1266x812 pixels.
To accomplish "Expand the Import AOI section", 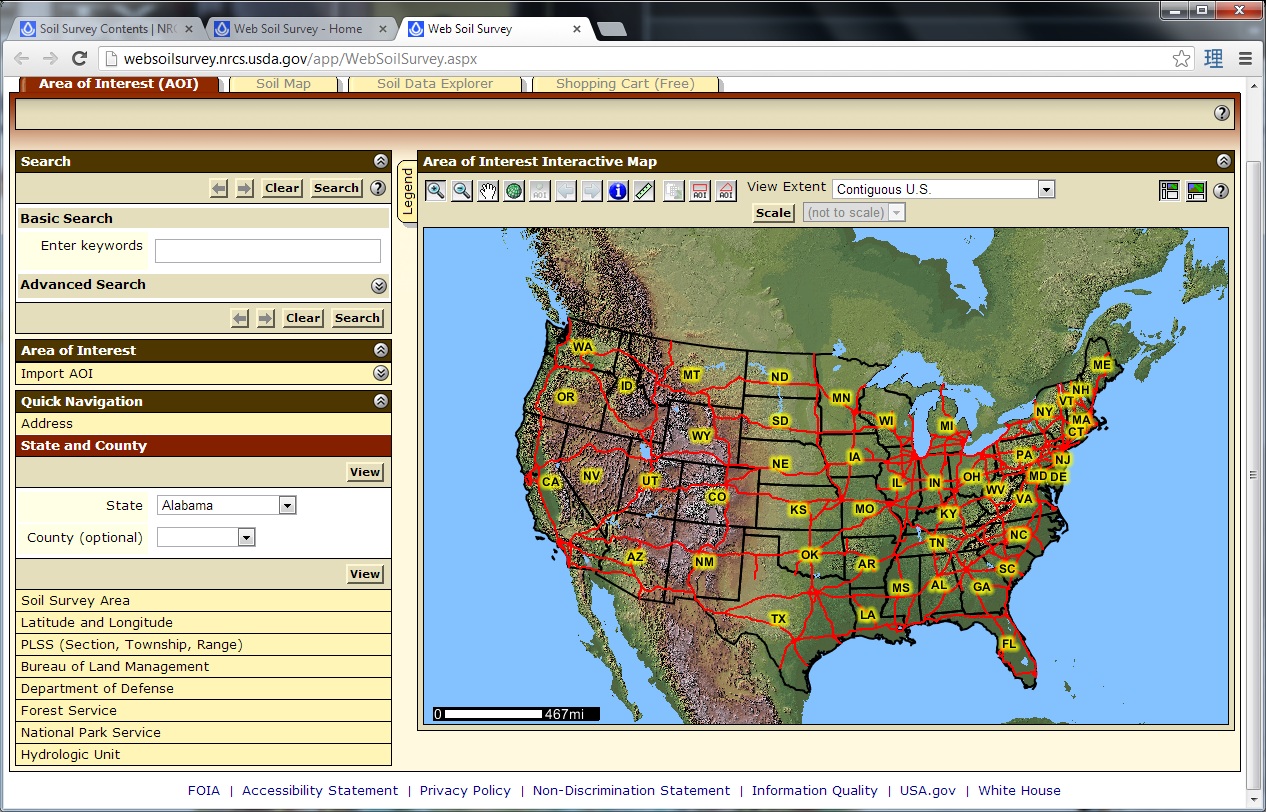I will tap(380, 373).
